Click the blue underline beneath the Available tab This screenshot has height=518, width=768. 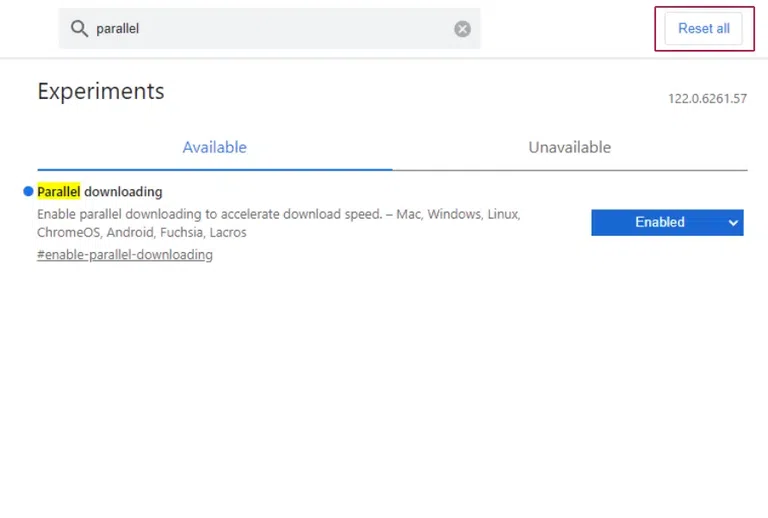[x=214, y=169]
